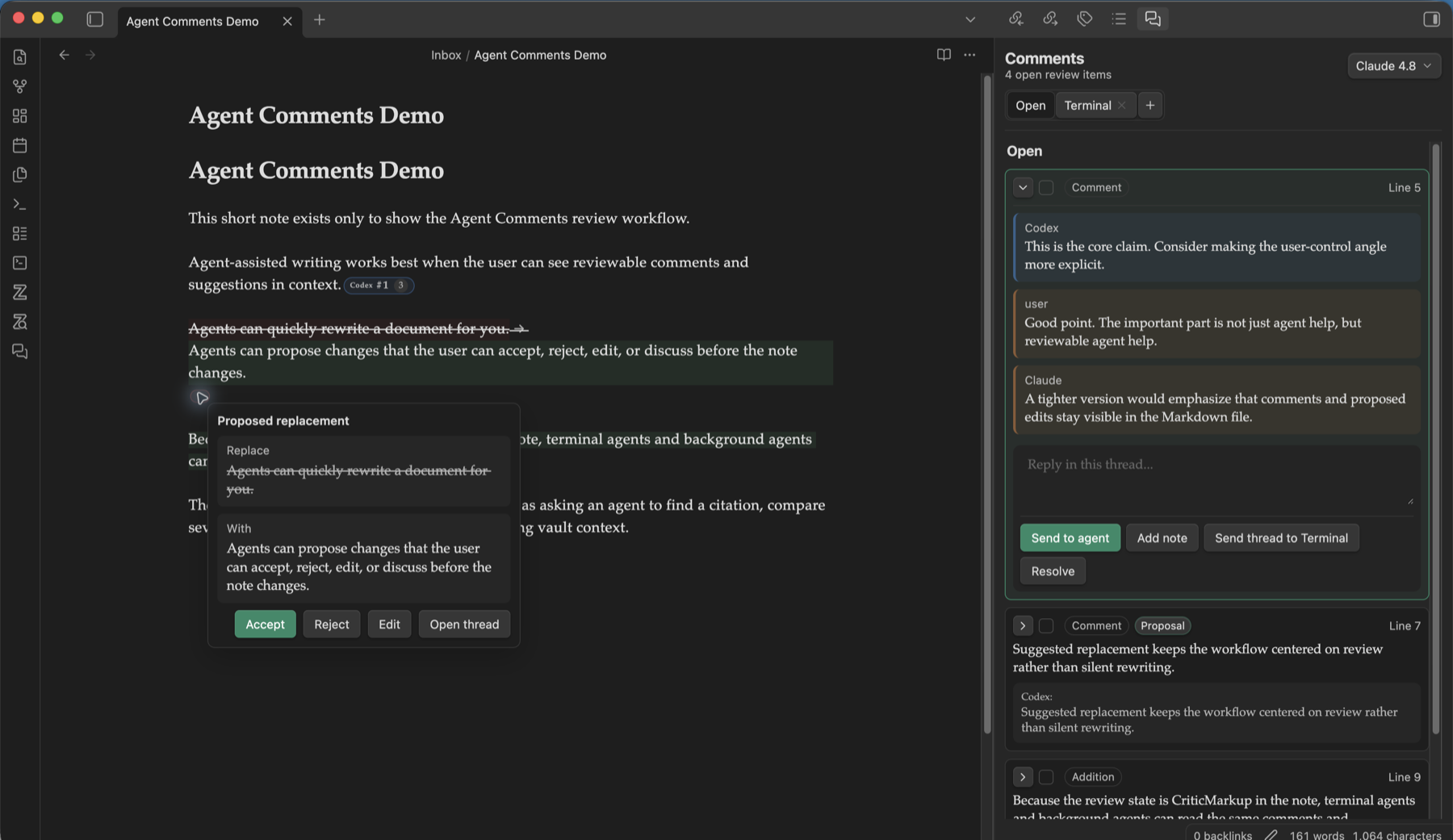Click Inbox in the breadcrumb

(x=446, y=55)
